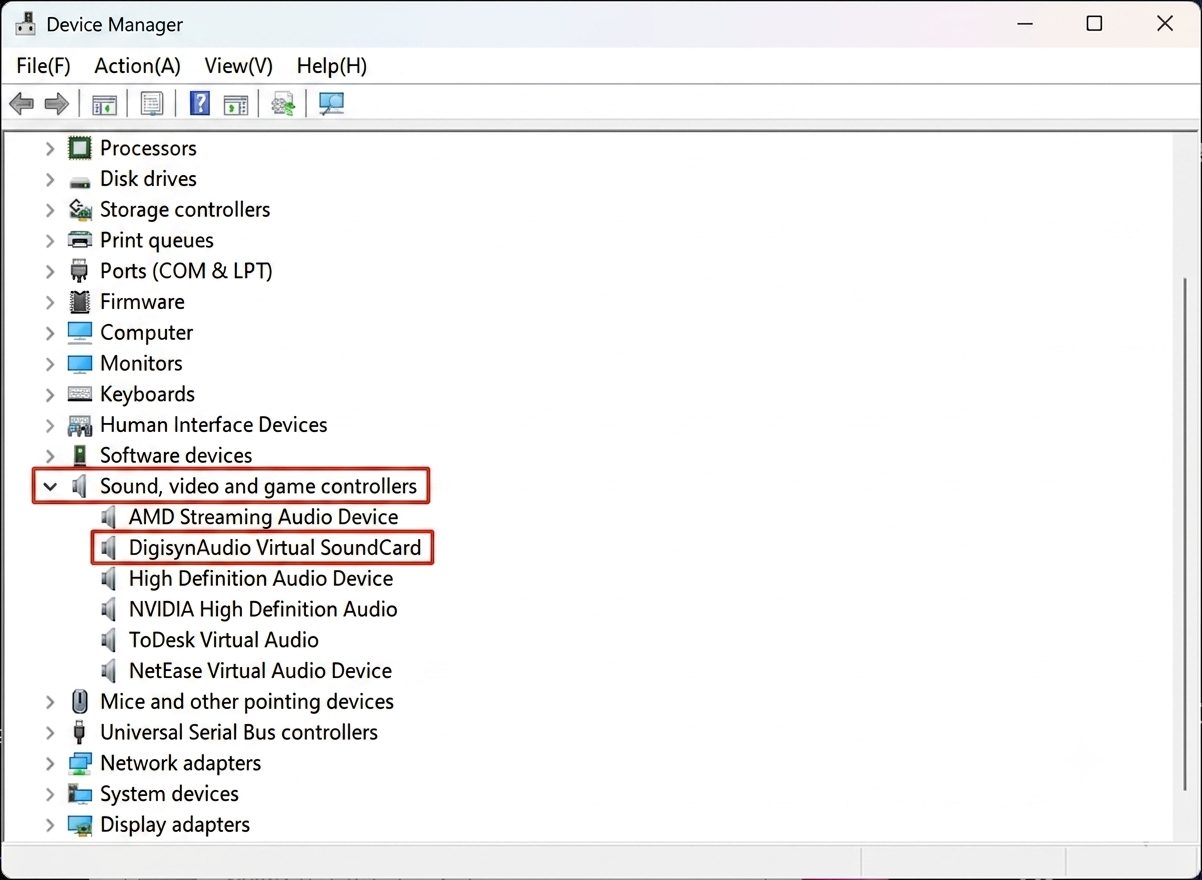Expand the Ports (COM & LPT) category
Viewport: 1202px width, 880px height.
49,271
